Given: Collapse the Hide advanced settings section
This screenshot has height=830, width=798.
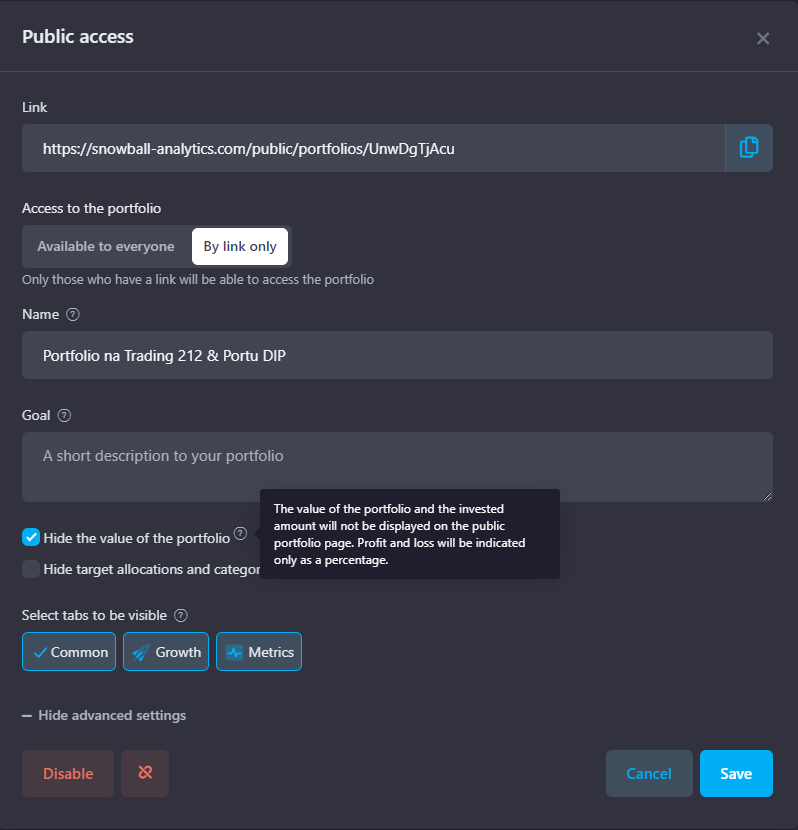Looking at the screenshot, I should (x=104, y=715).
